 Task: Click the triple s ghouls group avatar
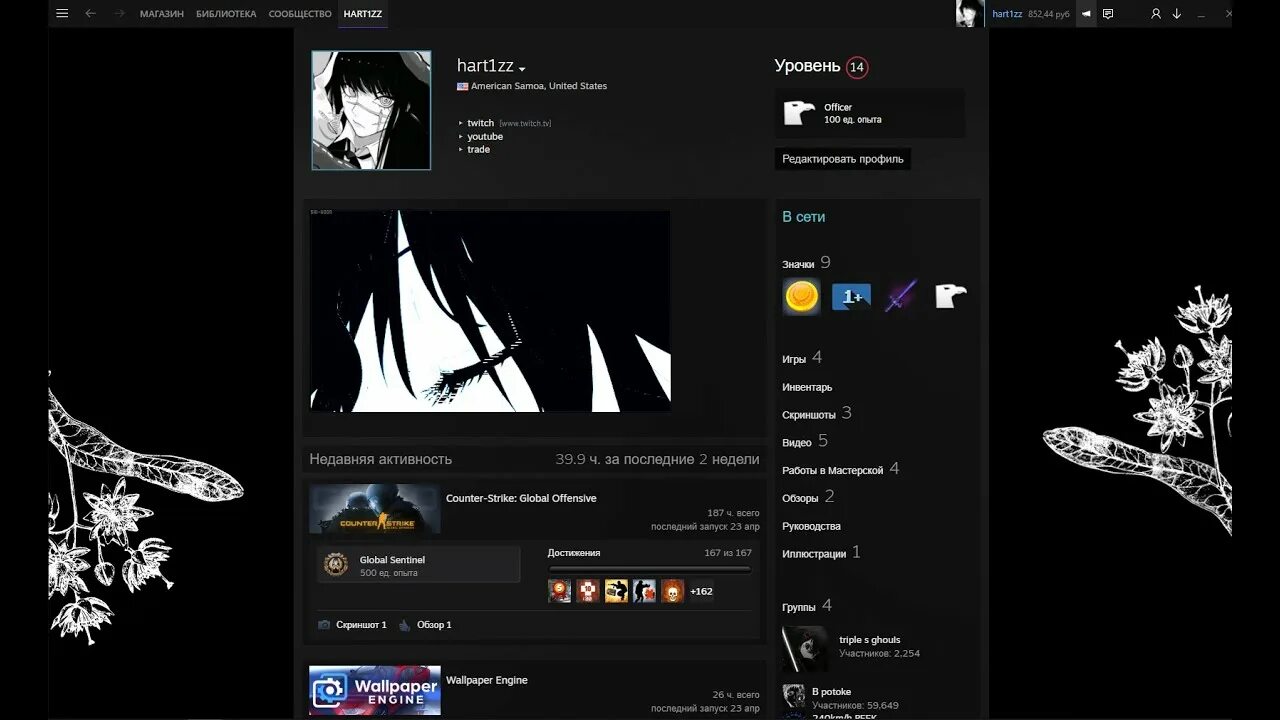click(806, 649)
